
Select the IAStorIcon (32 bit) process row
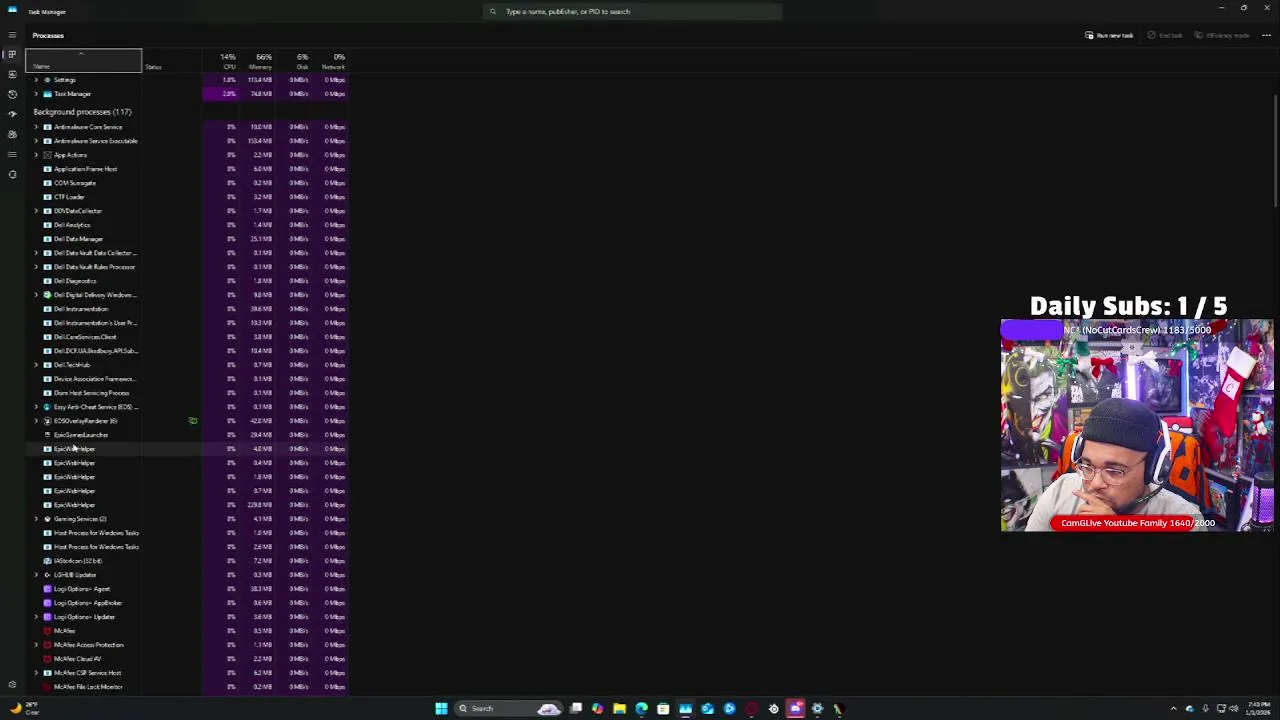tap(187, 561)
